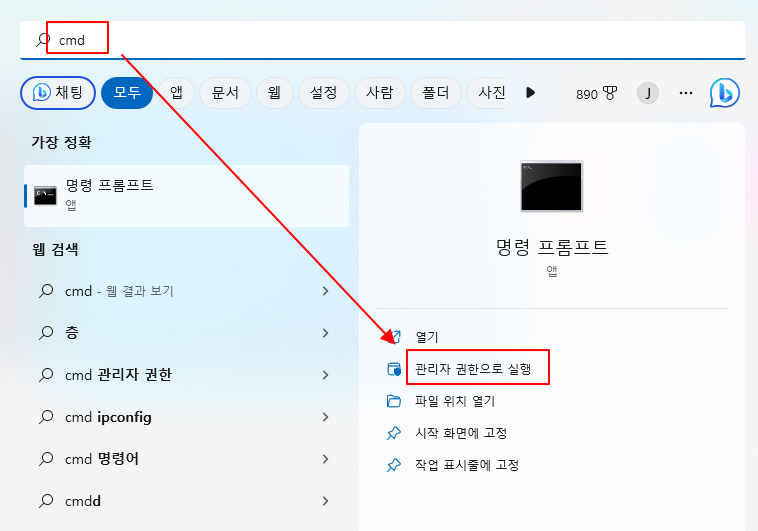Click large Command Prompt thumbnail in preview pane
This screenshot has width=758, height=531.
pos(552,186)
